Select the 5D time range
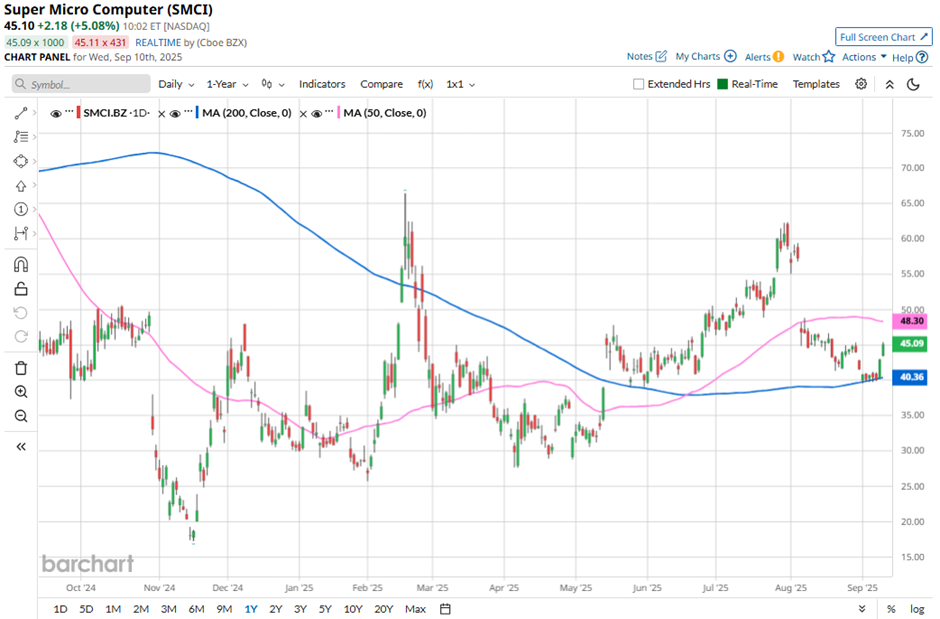 (86, 609)
